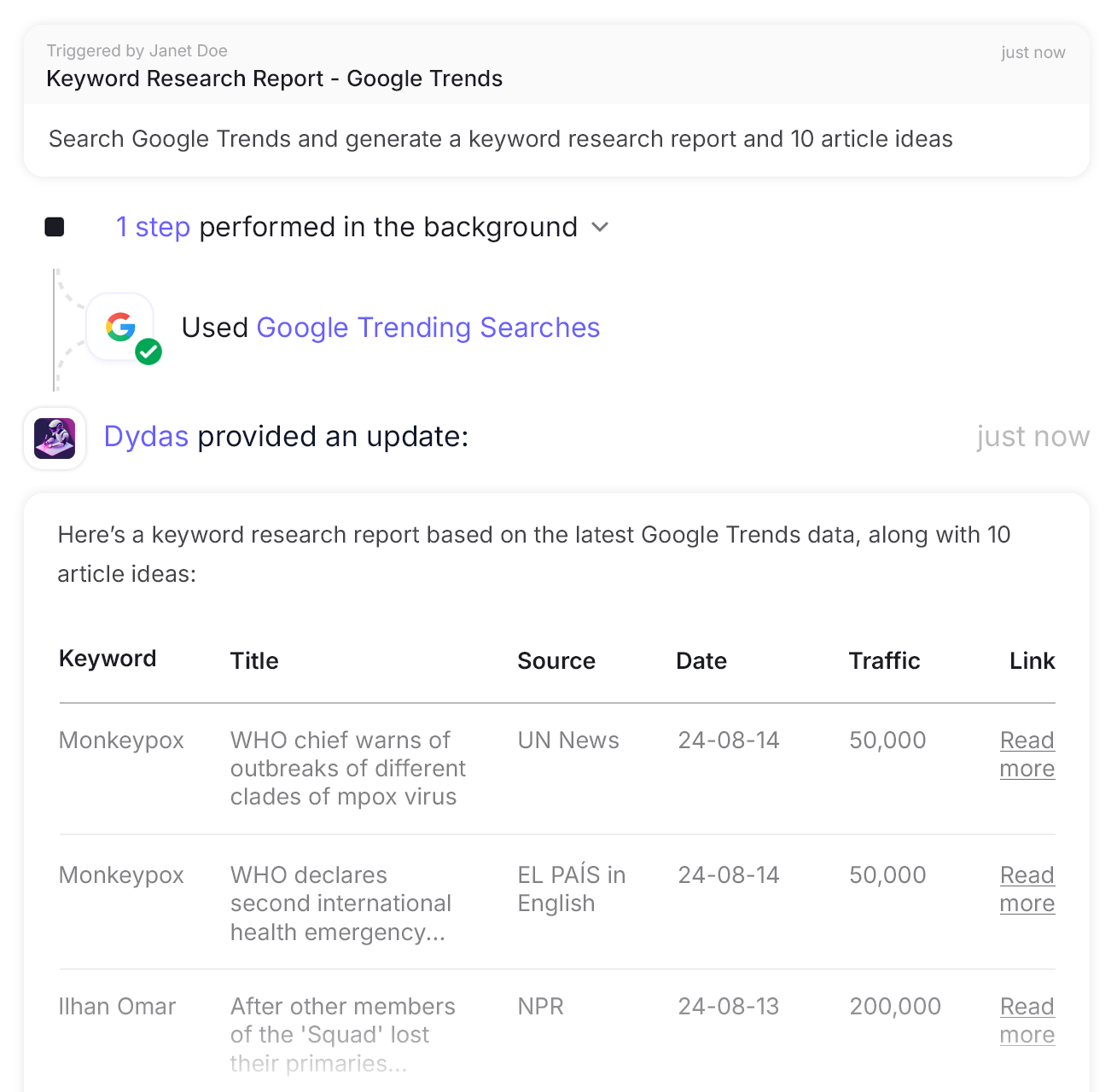Click the Ilhan Omar keyword cell
The image size is (1117, 1092).
(x=117, y=1007)
